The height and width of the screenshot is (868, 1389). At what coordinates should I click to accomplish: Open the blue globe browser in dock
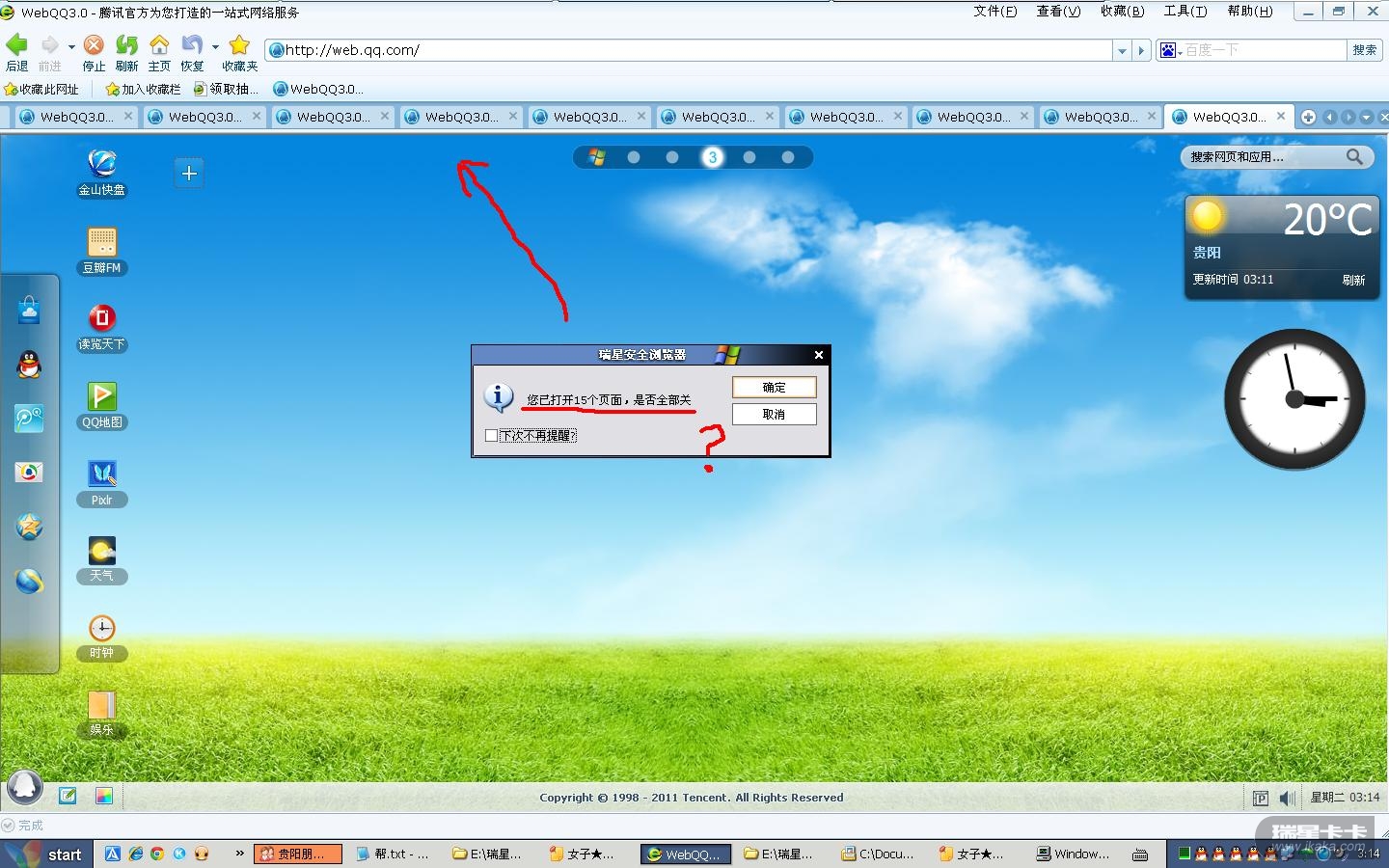click(29, 581)
